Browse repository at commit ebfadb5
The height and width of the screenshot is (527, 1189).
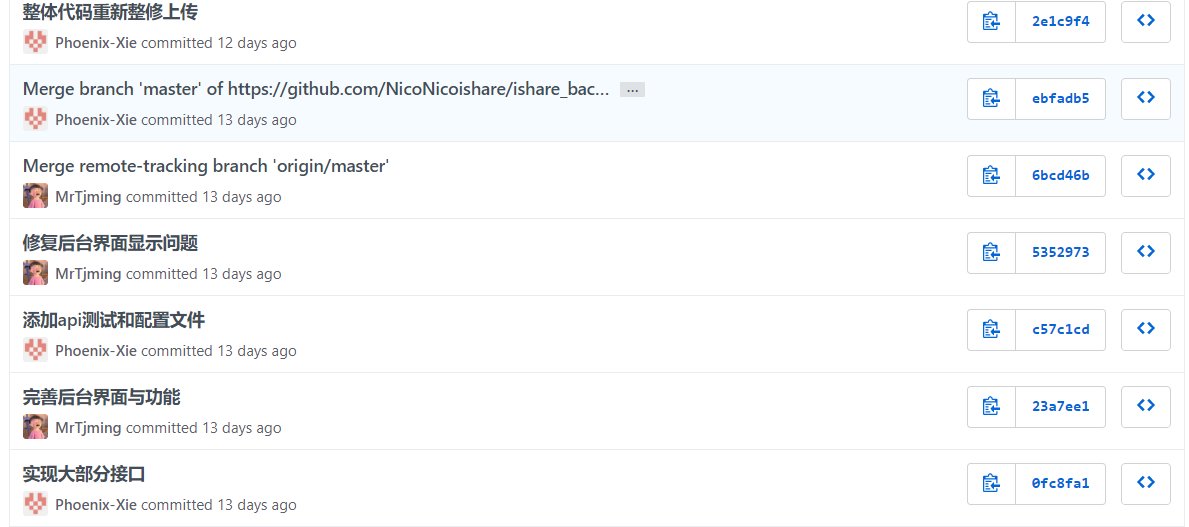(x=1146, y=98)
